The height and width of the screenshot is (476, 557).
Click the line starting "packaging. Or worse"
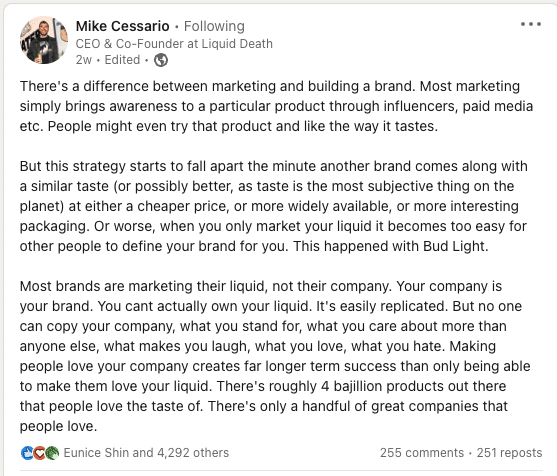273,226
